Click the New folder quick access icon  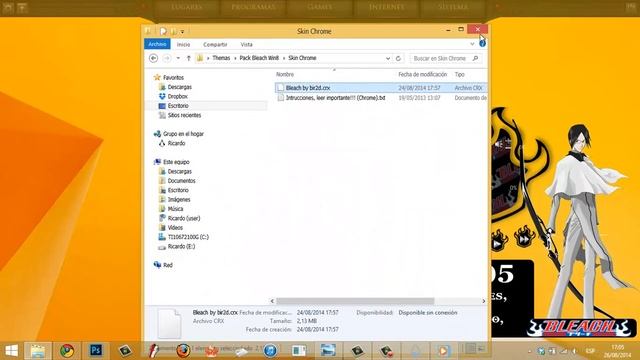[x=174, y=31]
